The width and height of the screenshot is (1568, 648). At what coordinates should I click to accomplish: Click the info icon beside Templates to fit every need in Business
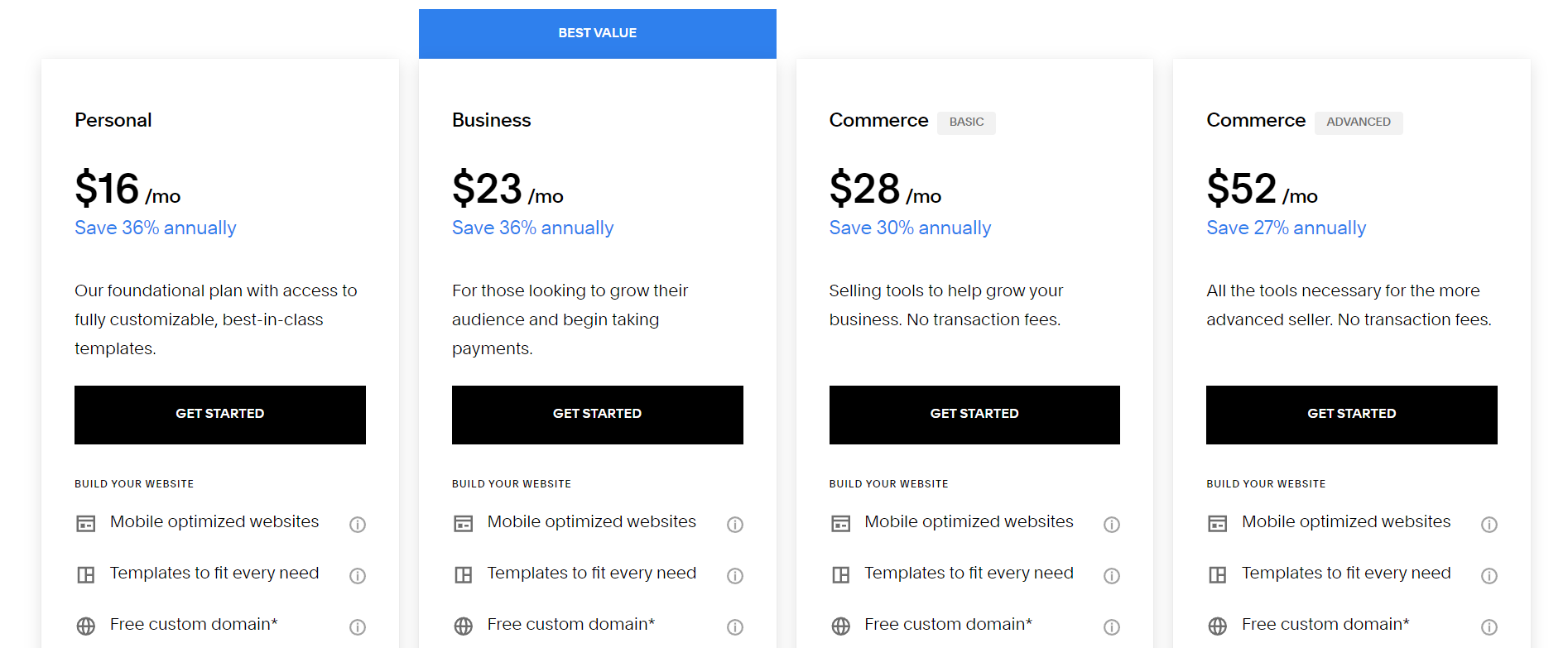coord(735,575)
